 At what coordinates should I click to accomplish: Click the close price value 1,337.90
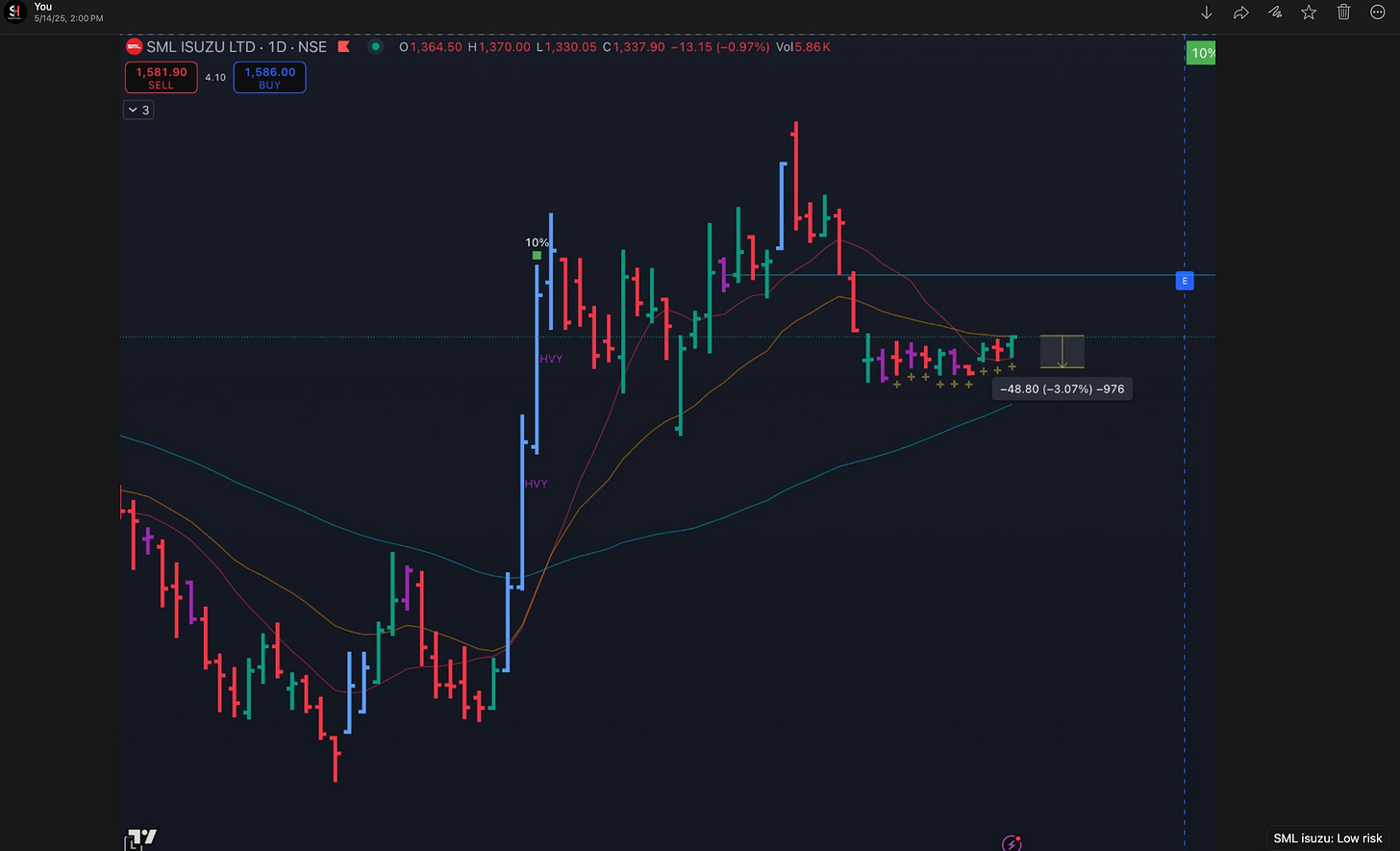click(639, 46)
